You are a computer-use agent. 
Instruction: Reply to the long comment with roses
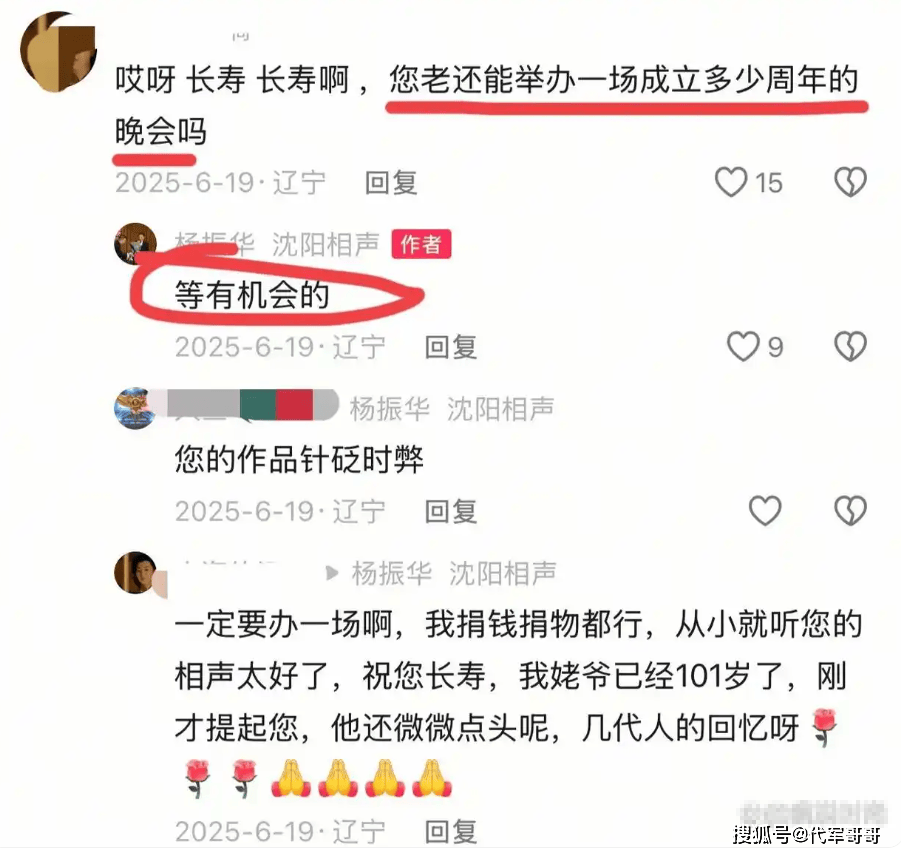[x=450, y=831]
